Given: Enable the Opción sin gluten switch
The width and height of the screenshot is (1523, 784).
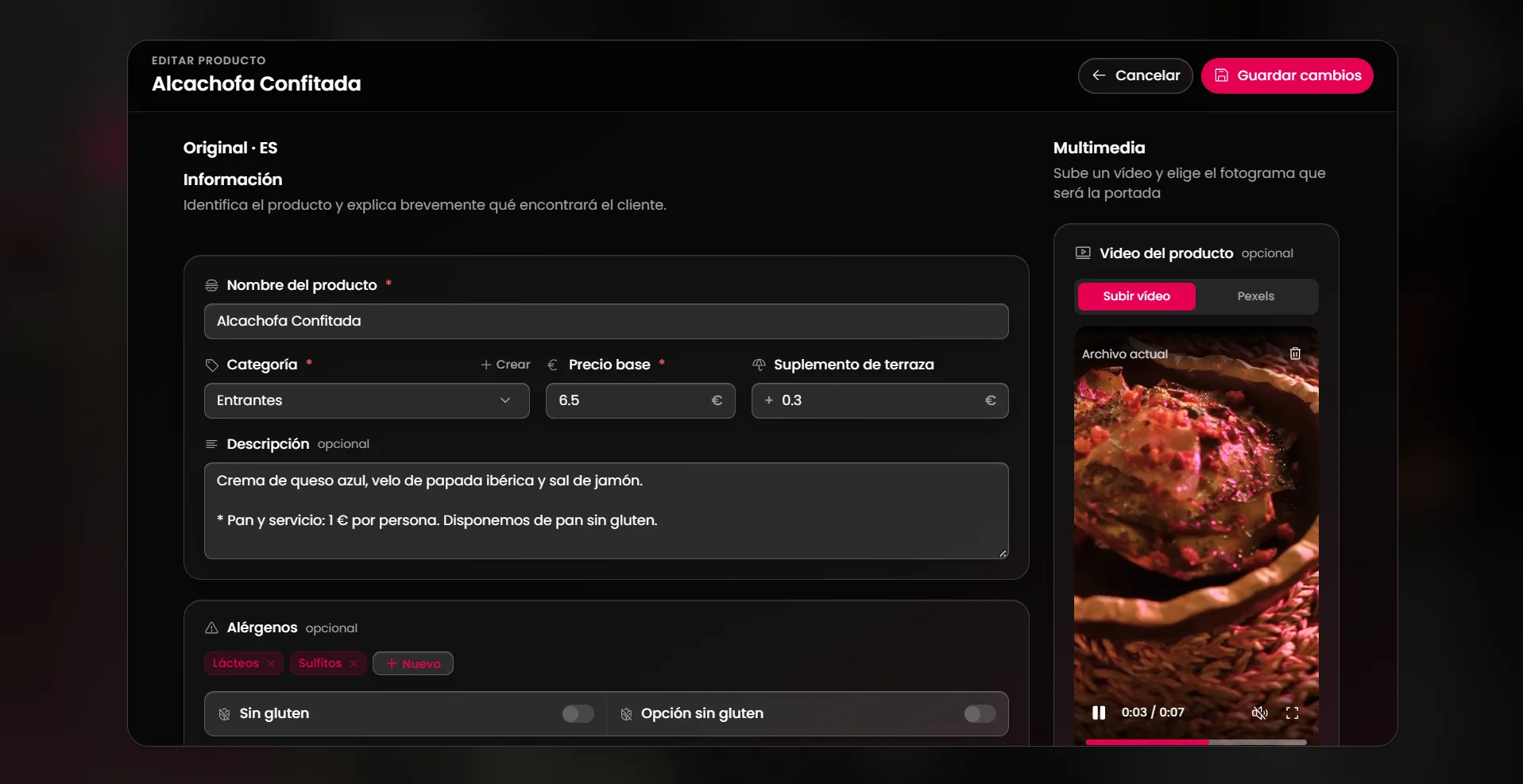Looking at the screenshot, I should point(980,713).
